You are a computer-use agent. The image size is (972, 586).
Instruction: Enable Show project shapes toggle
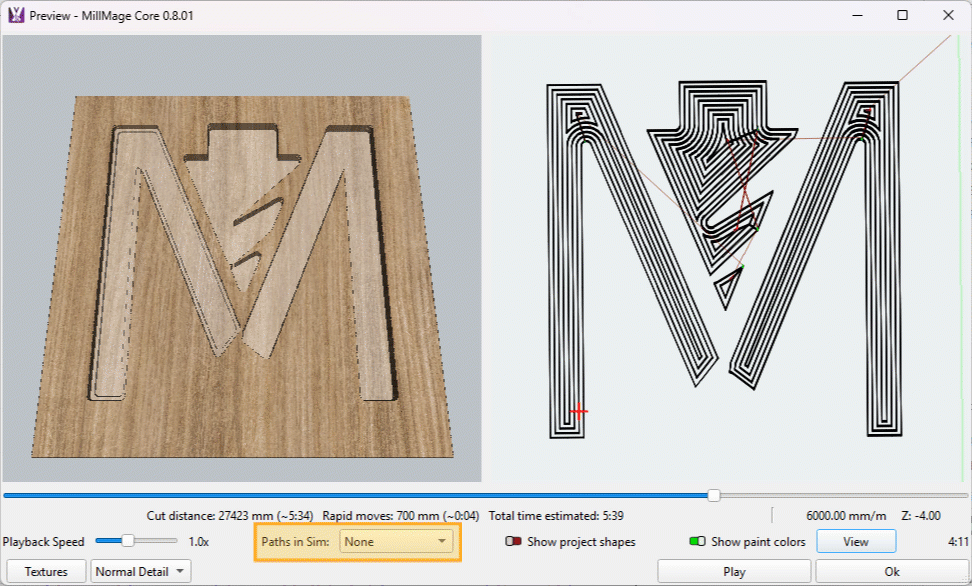(x=514, y=542)
